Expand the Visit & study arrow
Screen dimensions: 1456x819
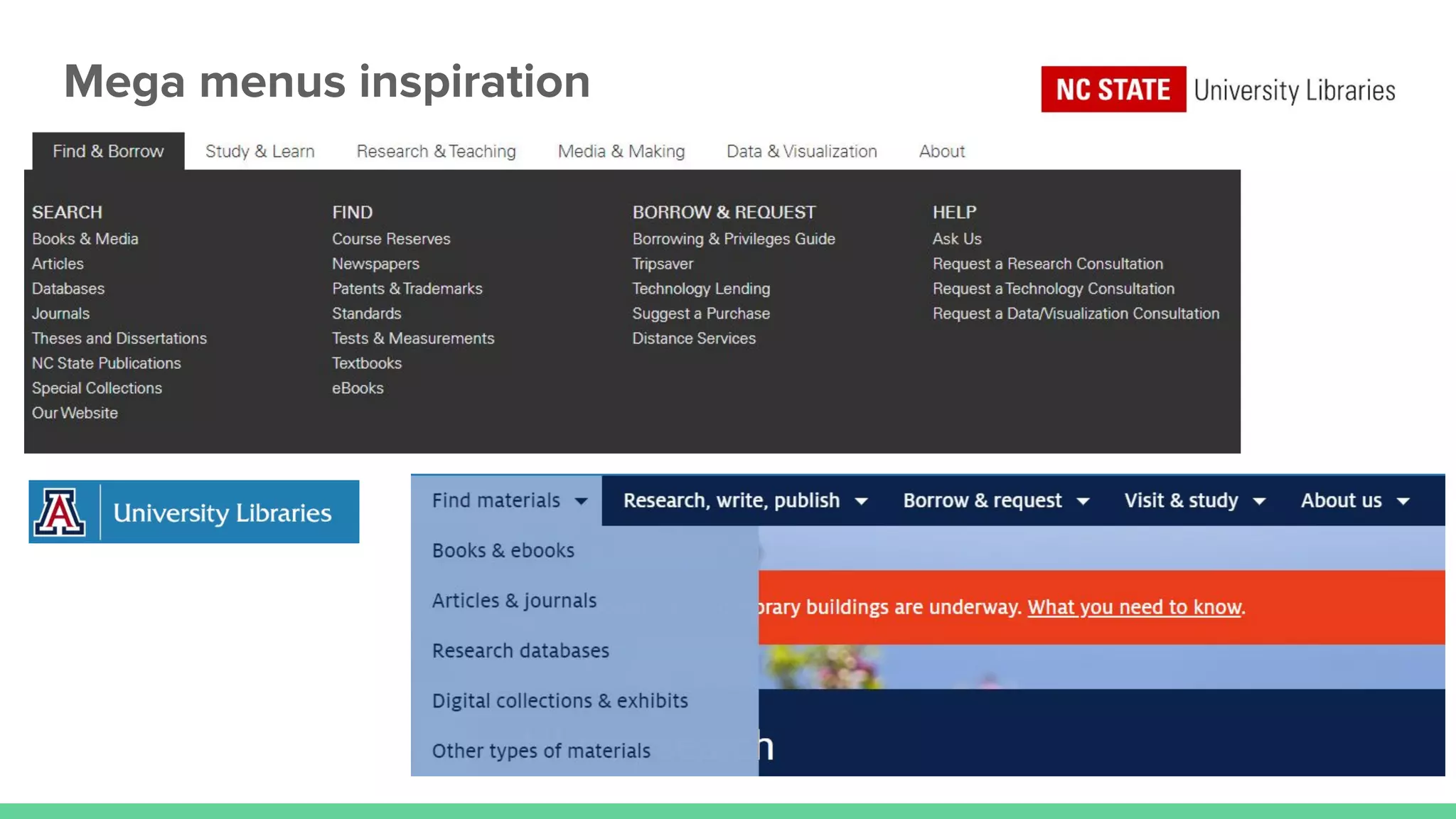coord(1259,501)
